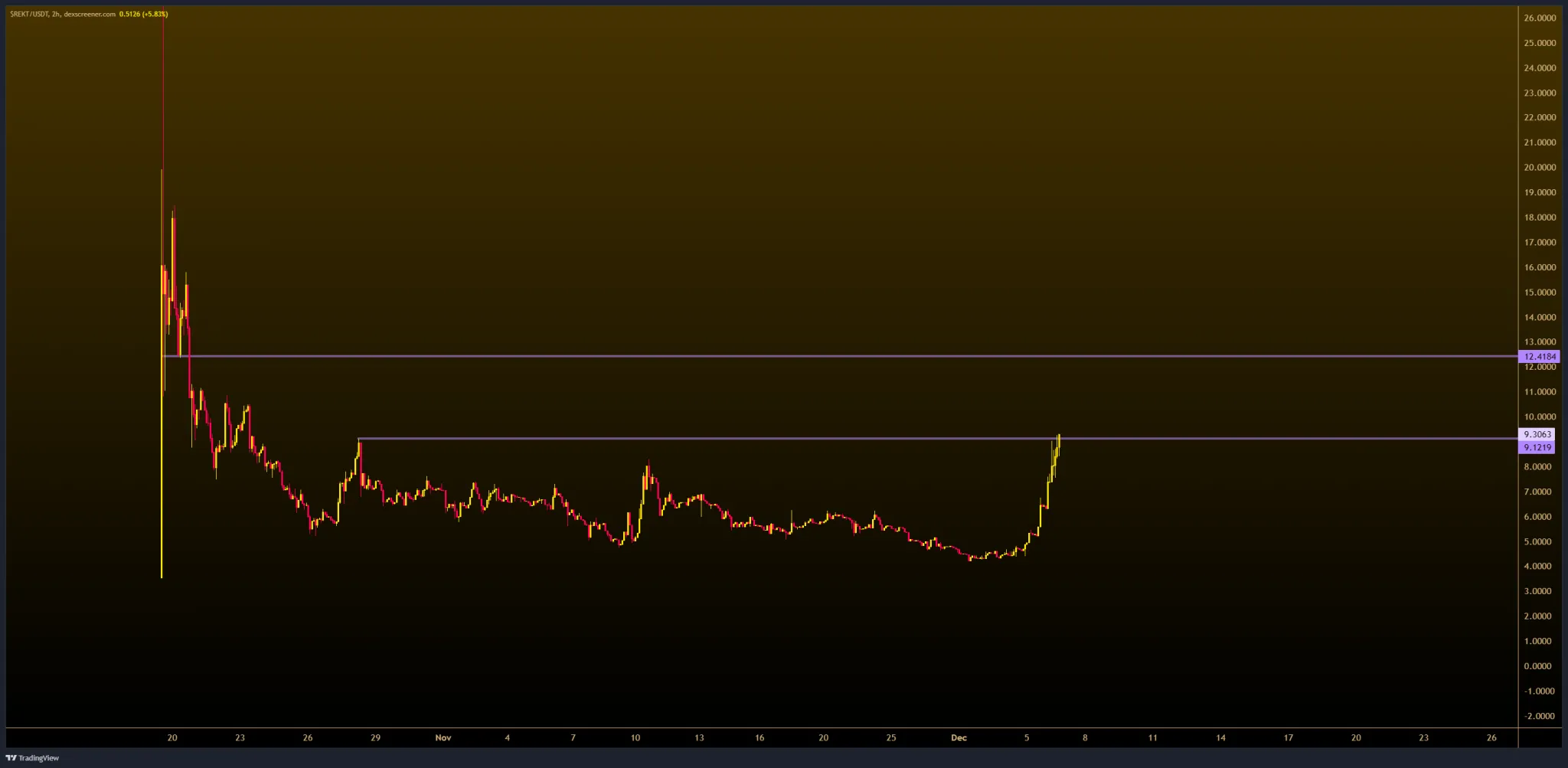The width and height of the screenshot is (1568, 768).
Task: Click the tall red wick at chart start
Action: pyautogui.click(x=163, y=77)
